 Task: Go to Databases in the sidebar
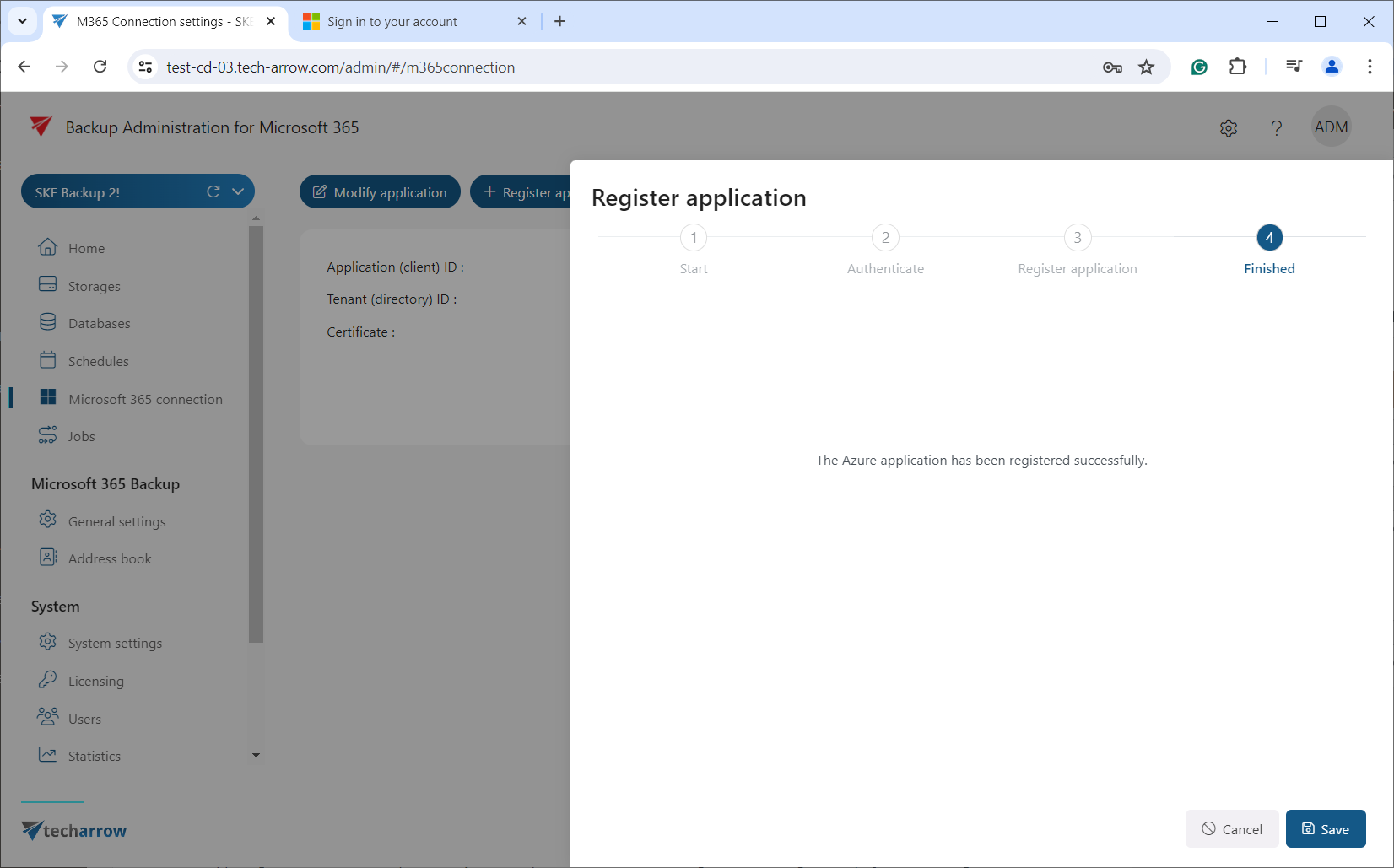point(99,323)
